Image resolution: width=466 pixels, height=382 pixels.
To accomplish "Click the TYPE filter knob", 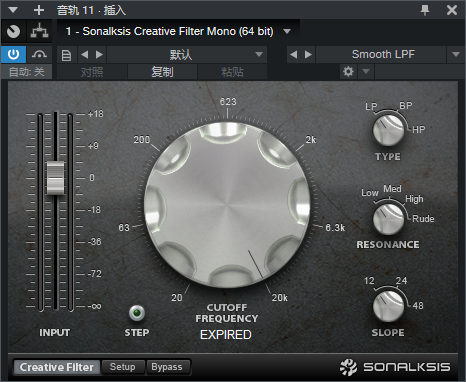I will (388, 130).
